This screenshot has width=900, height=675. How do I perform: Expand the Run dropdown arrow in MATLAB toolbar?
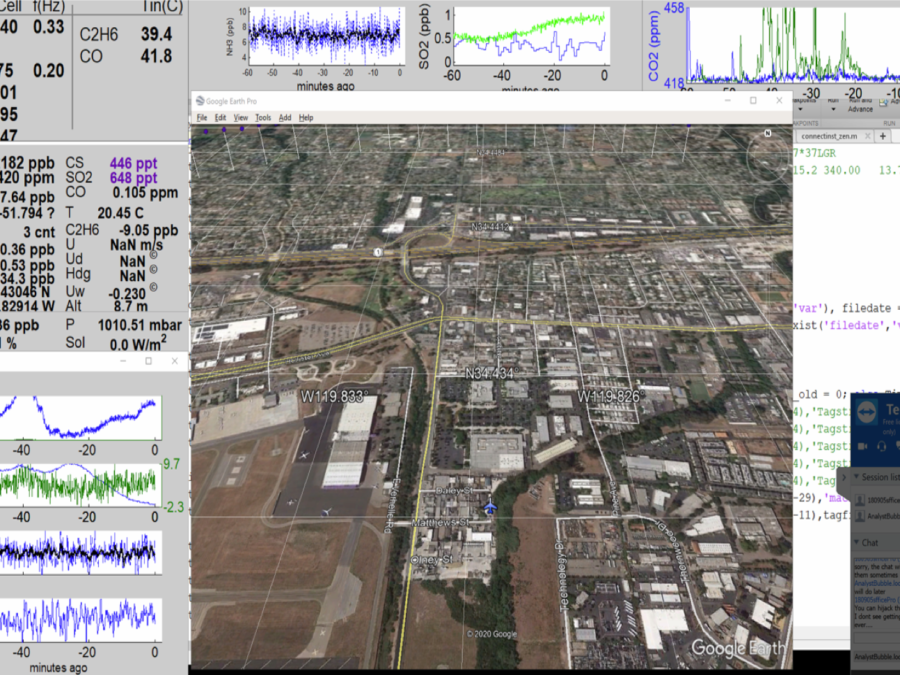pos(833,109)
